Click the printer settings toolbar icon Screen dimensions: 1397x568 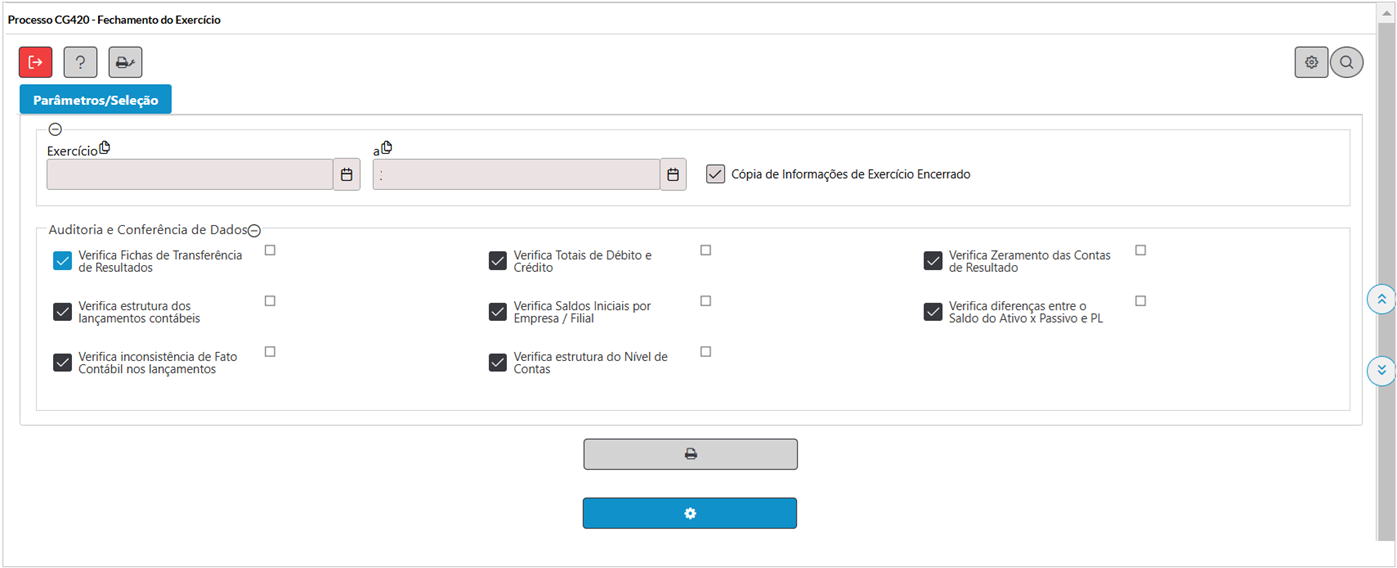125,62
